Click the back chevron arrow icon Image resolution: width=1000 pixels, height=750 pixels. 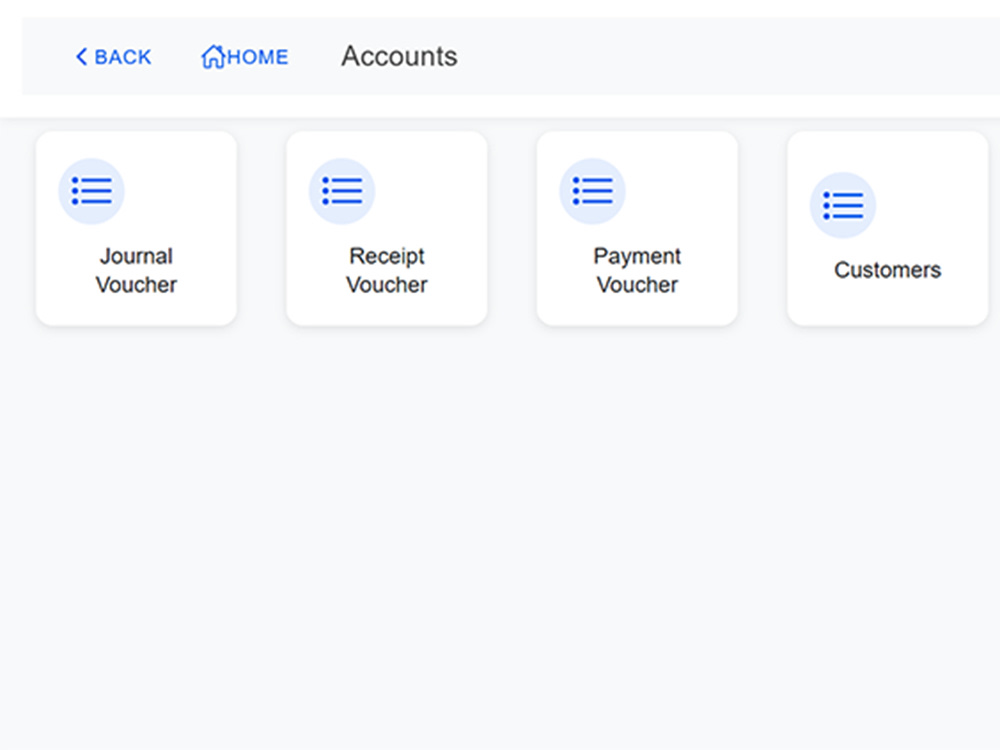tap(82, 57)
